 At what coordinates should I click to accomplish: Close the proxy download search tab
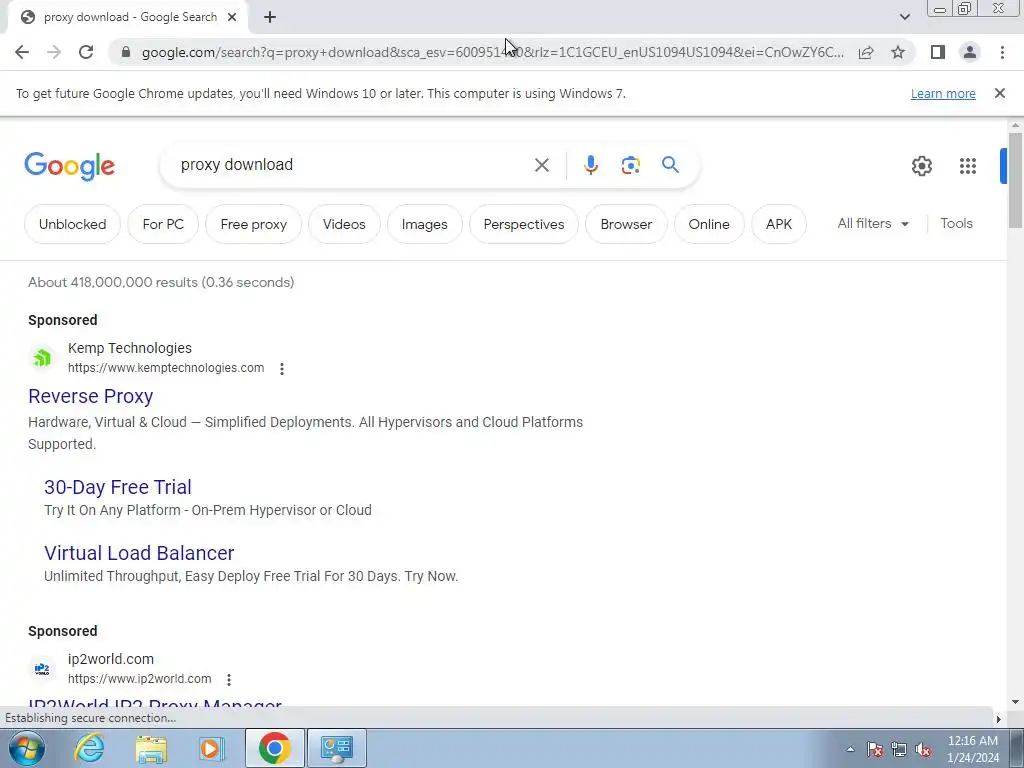click(232, 17)
